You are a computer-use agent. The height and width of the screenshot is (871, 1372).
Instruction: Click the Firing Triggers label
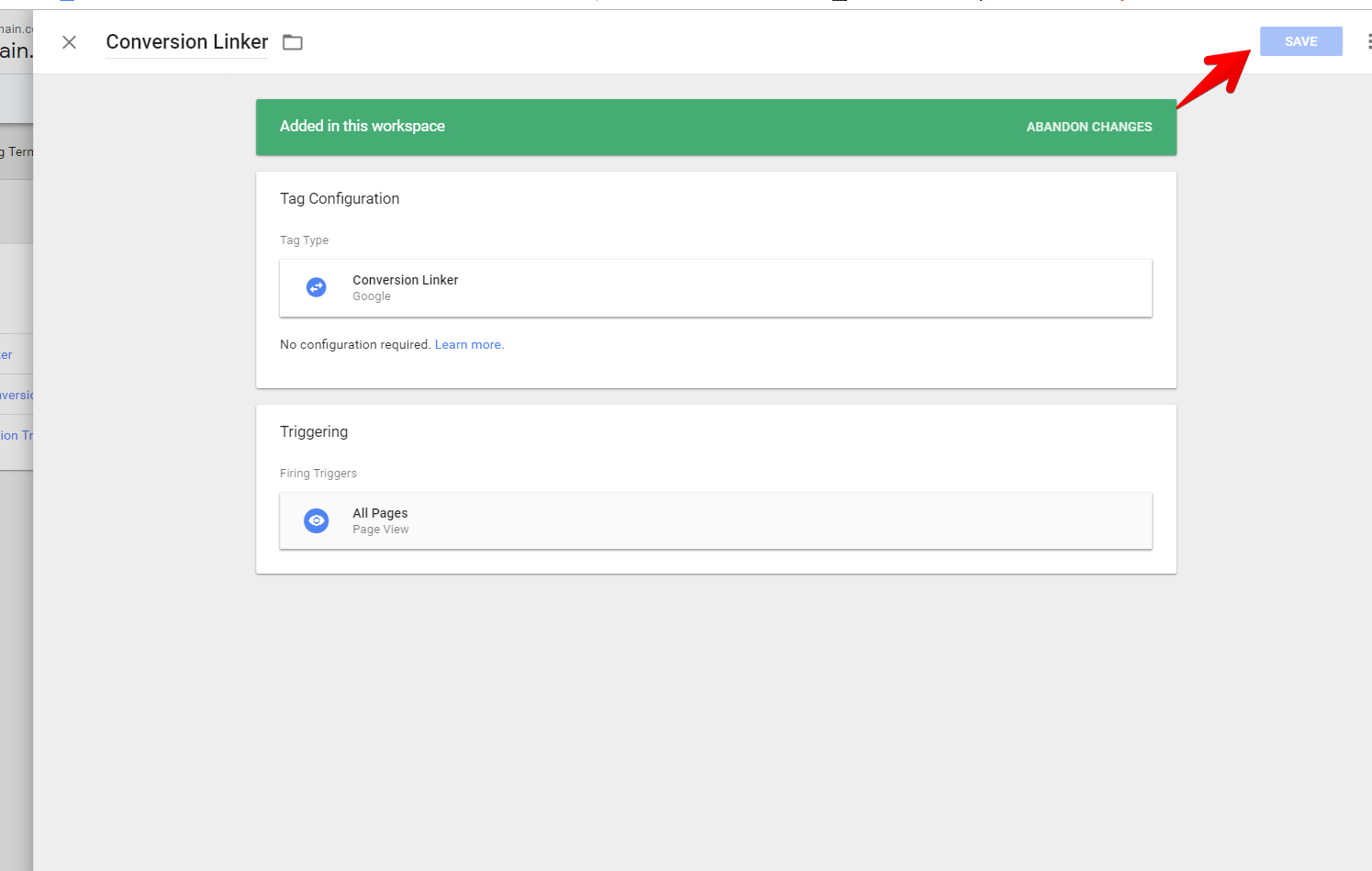[x=318, y=474]
